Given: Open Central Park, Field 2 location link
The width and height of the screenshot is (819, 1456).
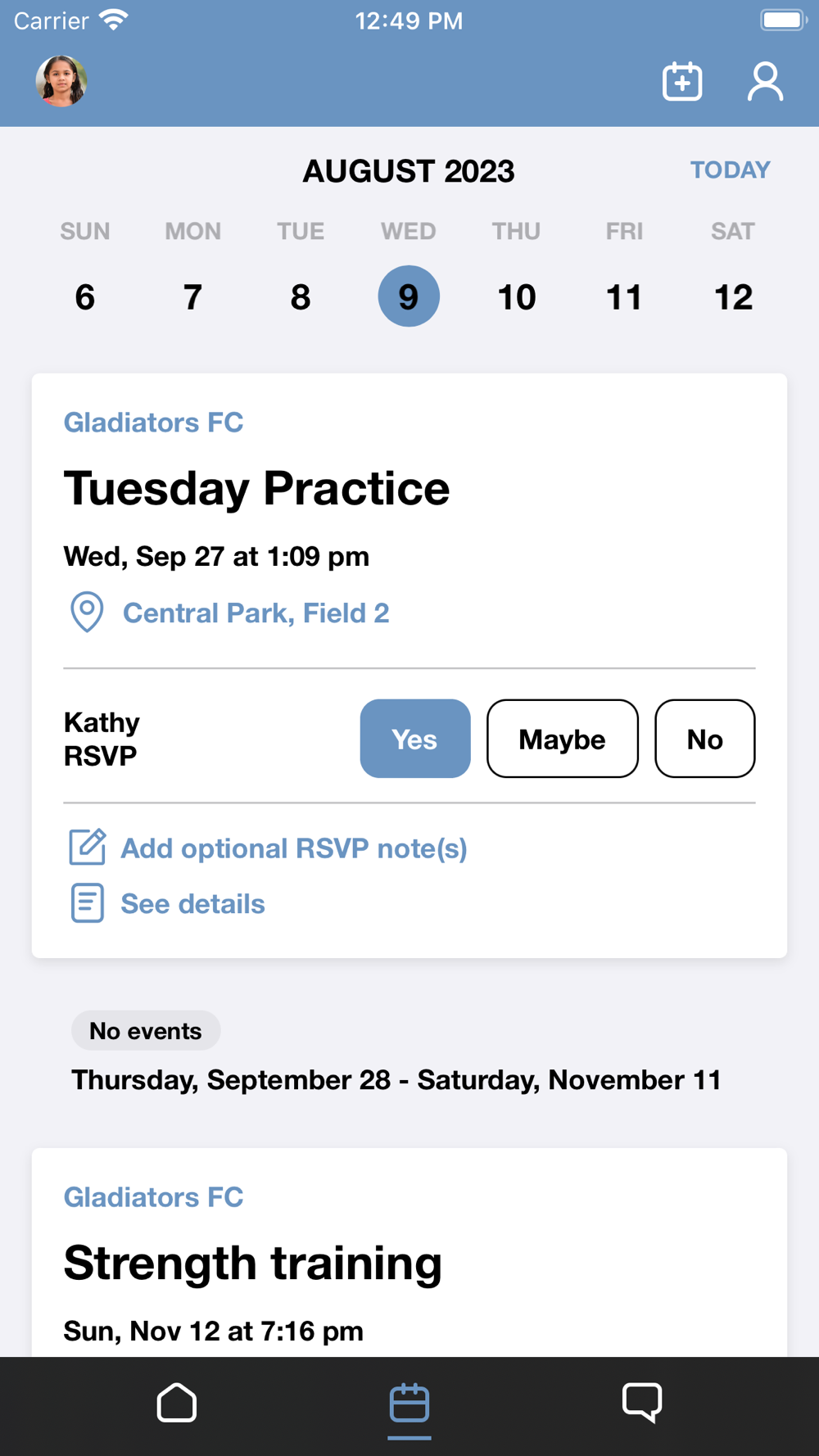Looking at the screenshot, I should 256,613.
